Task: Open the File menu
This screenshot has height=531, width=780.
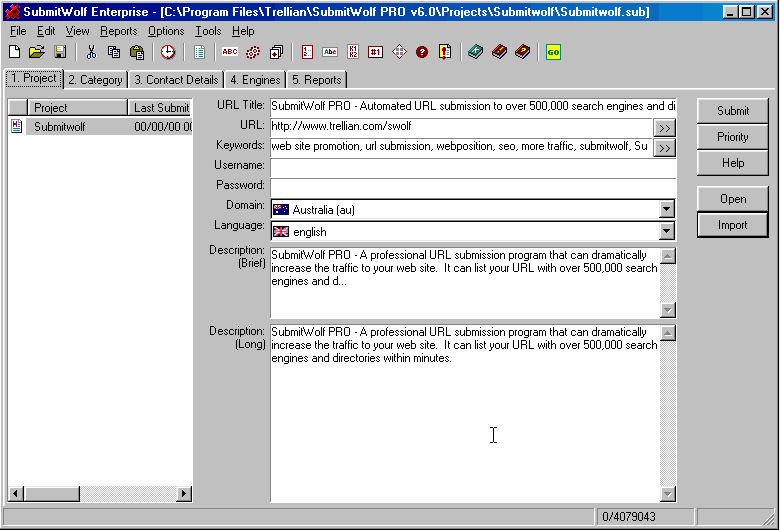Action: (x=18, y=31)
